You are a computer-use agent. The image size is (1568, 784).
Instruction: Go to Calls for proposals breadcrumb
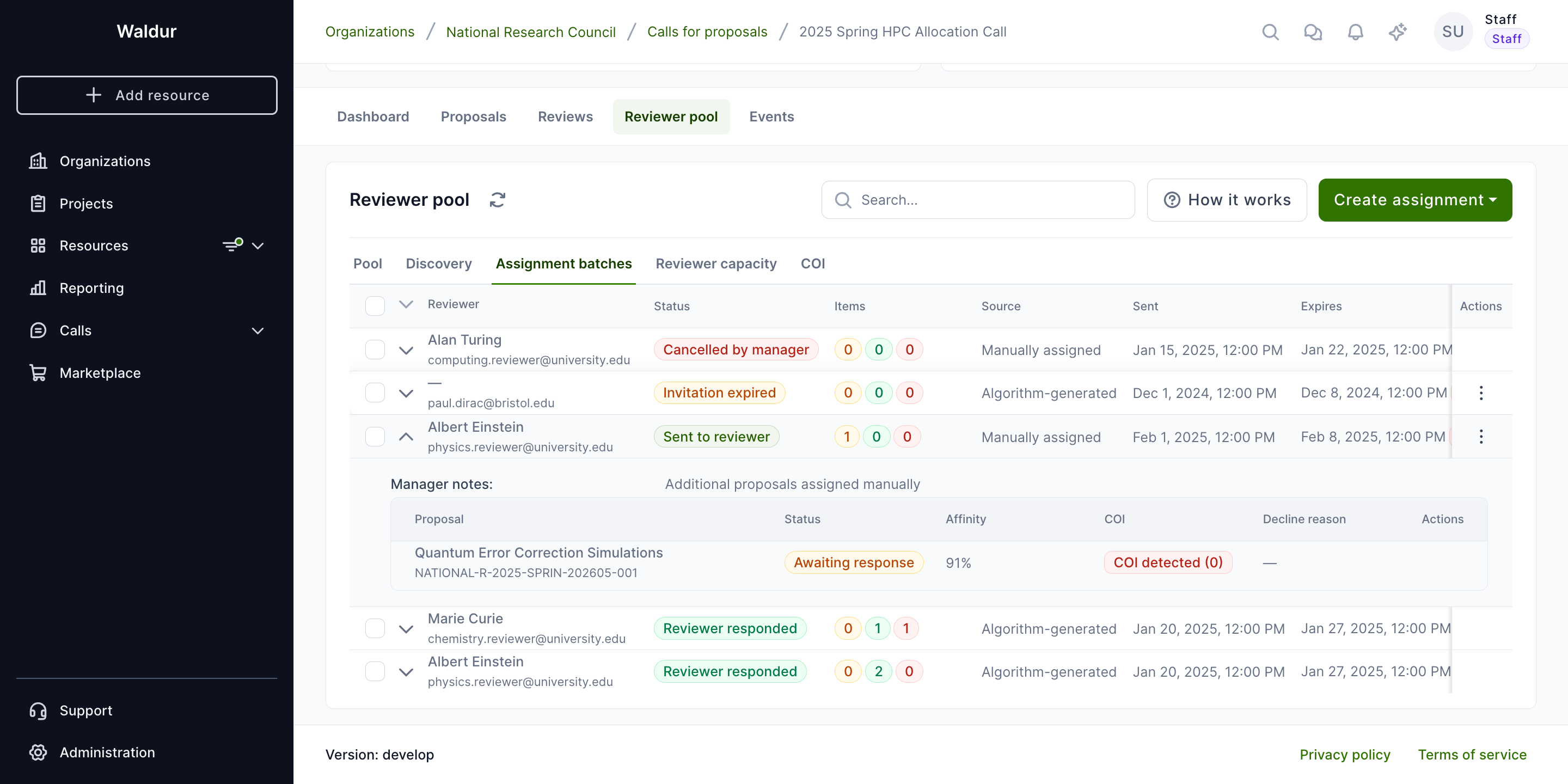[x=707, y=32]
